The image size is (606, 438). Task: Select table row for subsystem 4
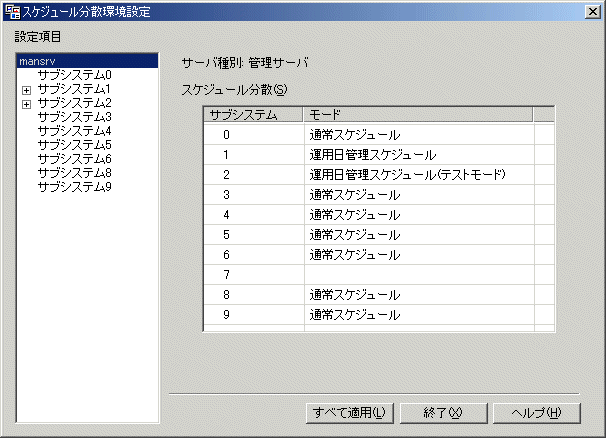tap(379, 215)
